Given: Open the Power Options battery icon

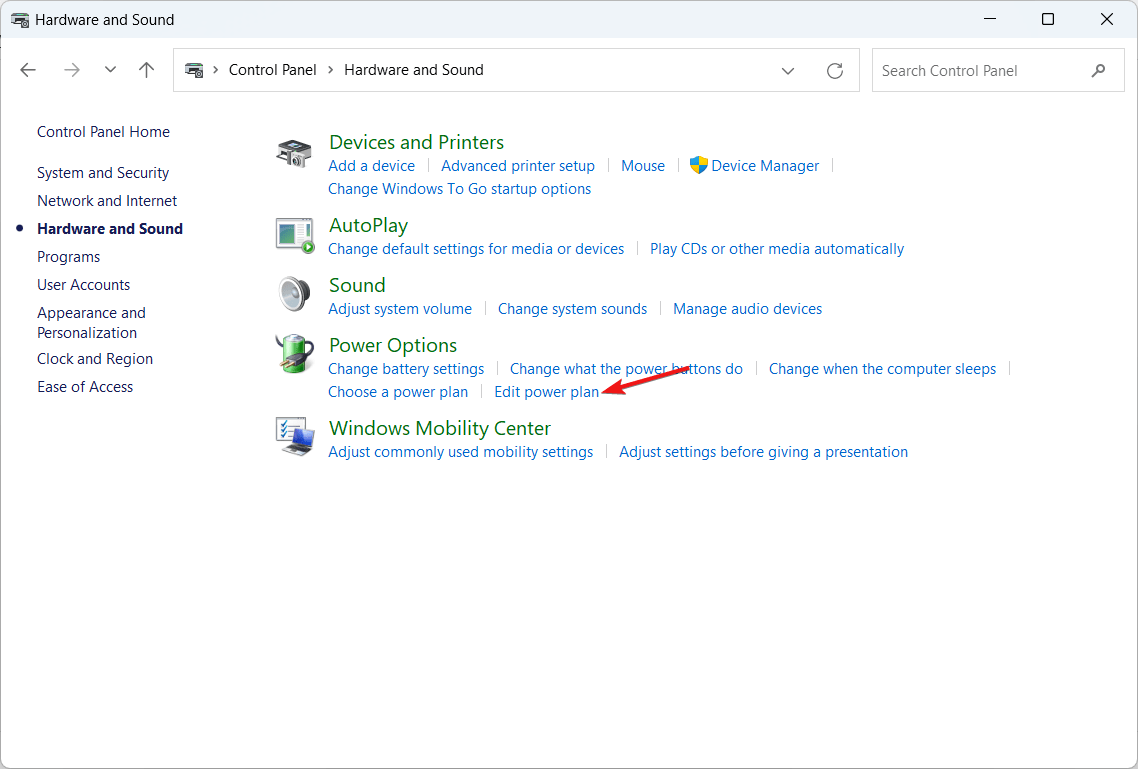Looking at the screenshot, I should 295,354.
